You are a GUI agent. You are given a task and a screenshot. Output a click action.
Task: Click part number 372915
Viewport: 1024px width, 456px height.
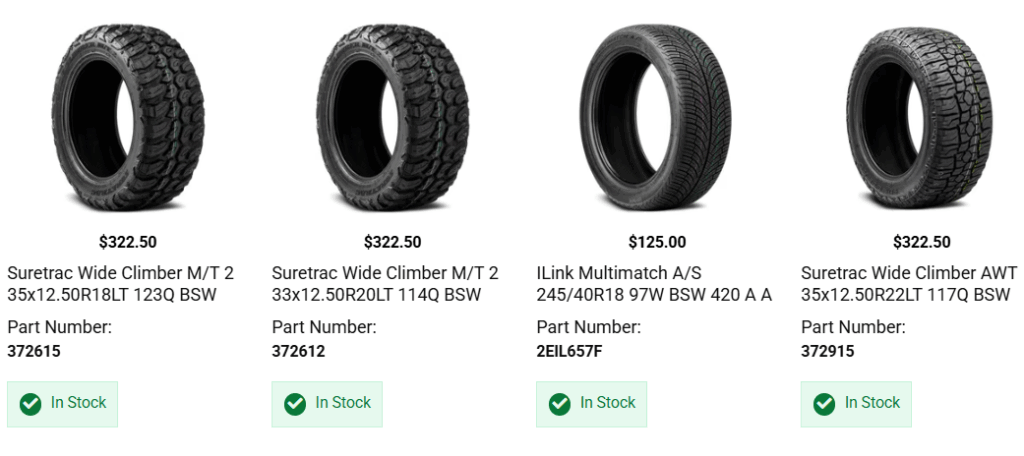(828, 351)
